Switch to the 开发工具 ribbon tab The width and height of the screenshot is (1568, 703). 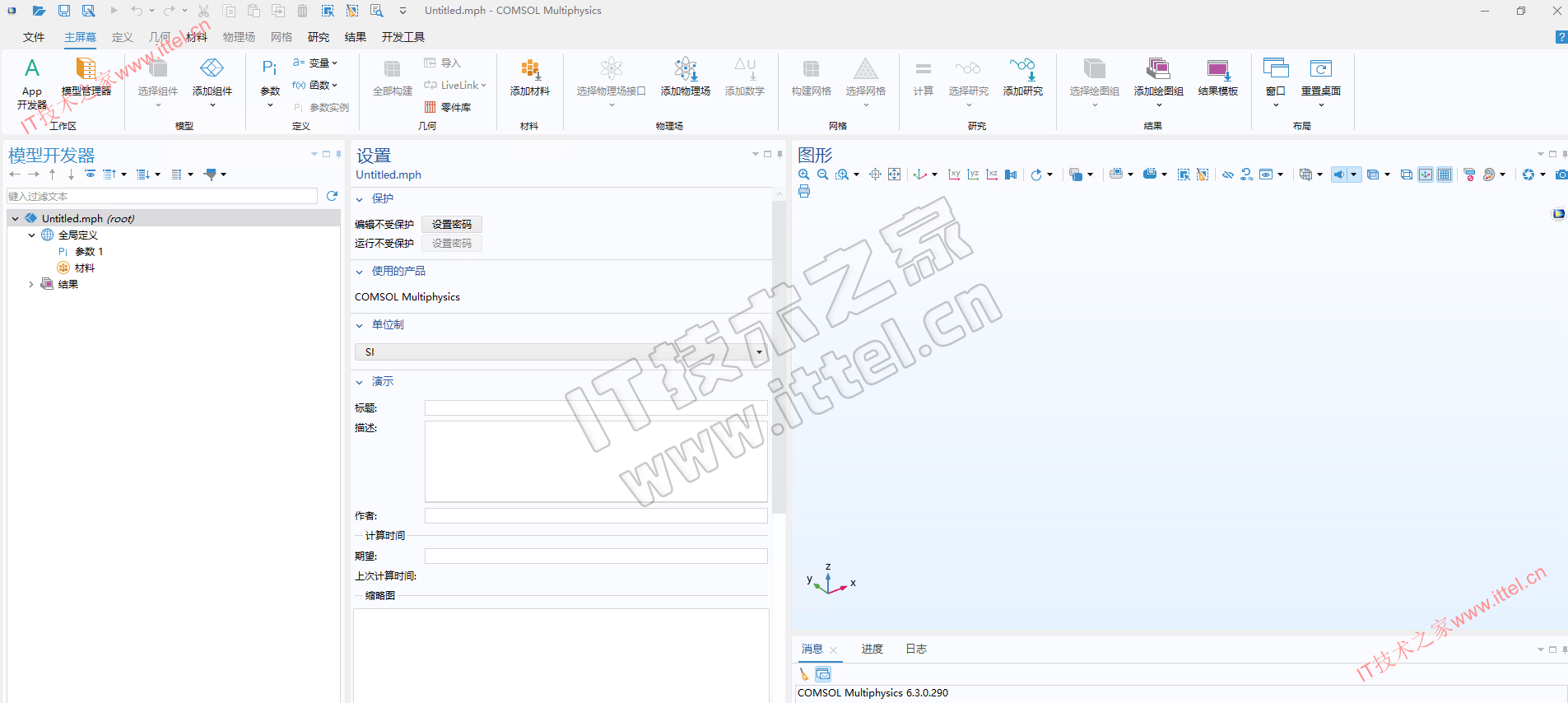(403, 37)
